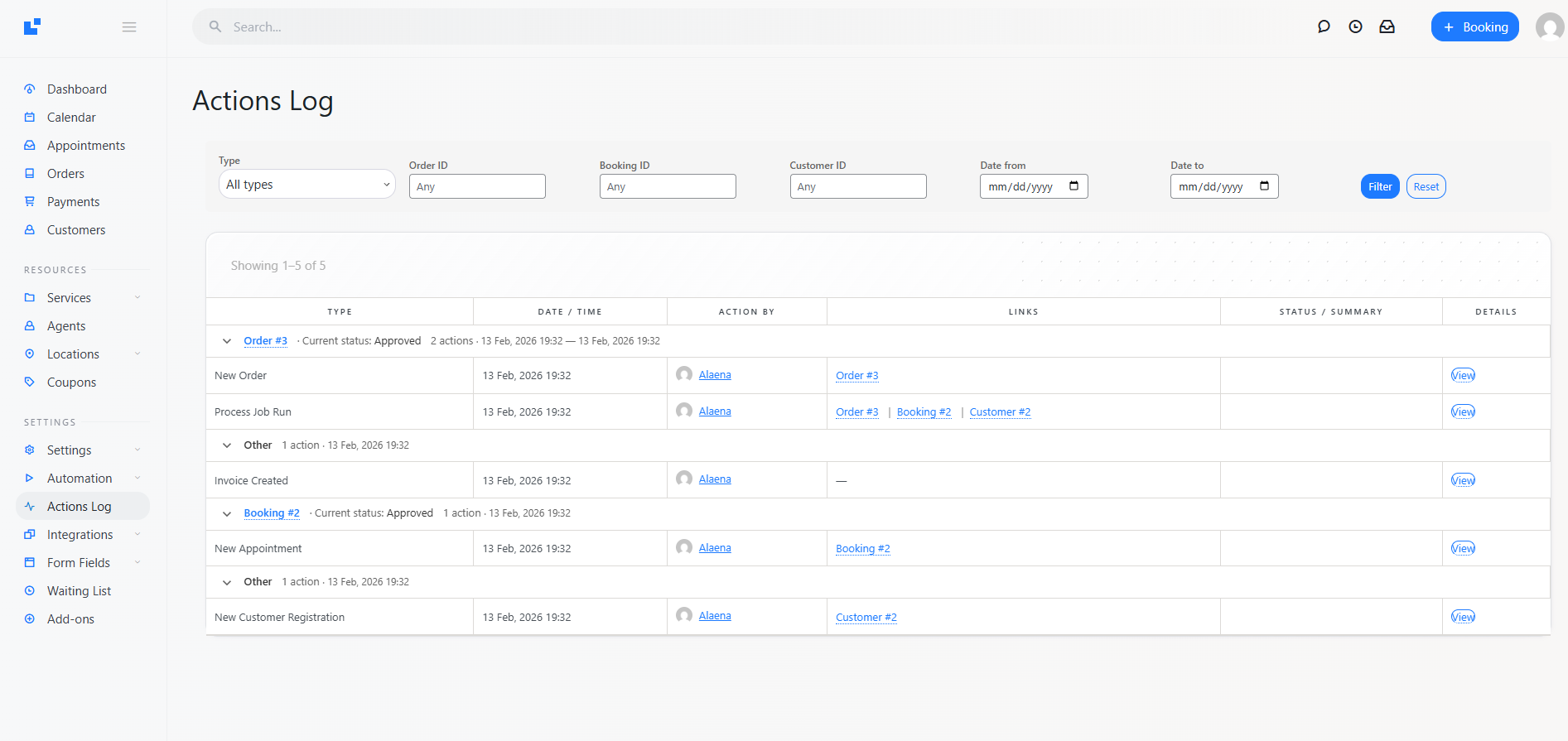
Task: Go to Appointments in the sidebar
Action: (x=86, y=146)
